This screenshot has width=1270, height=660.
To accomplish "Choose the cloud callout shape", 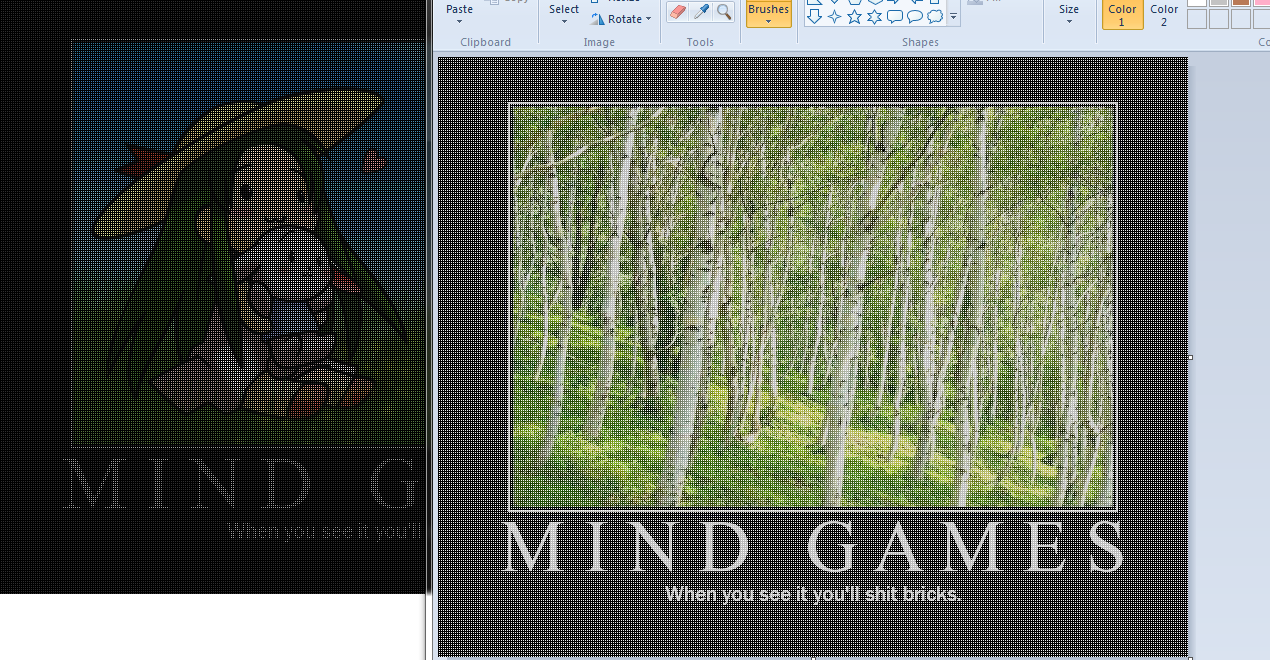I will (935, 16).
